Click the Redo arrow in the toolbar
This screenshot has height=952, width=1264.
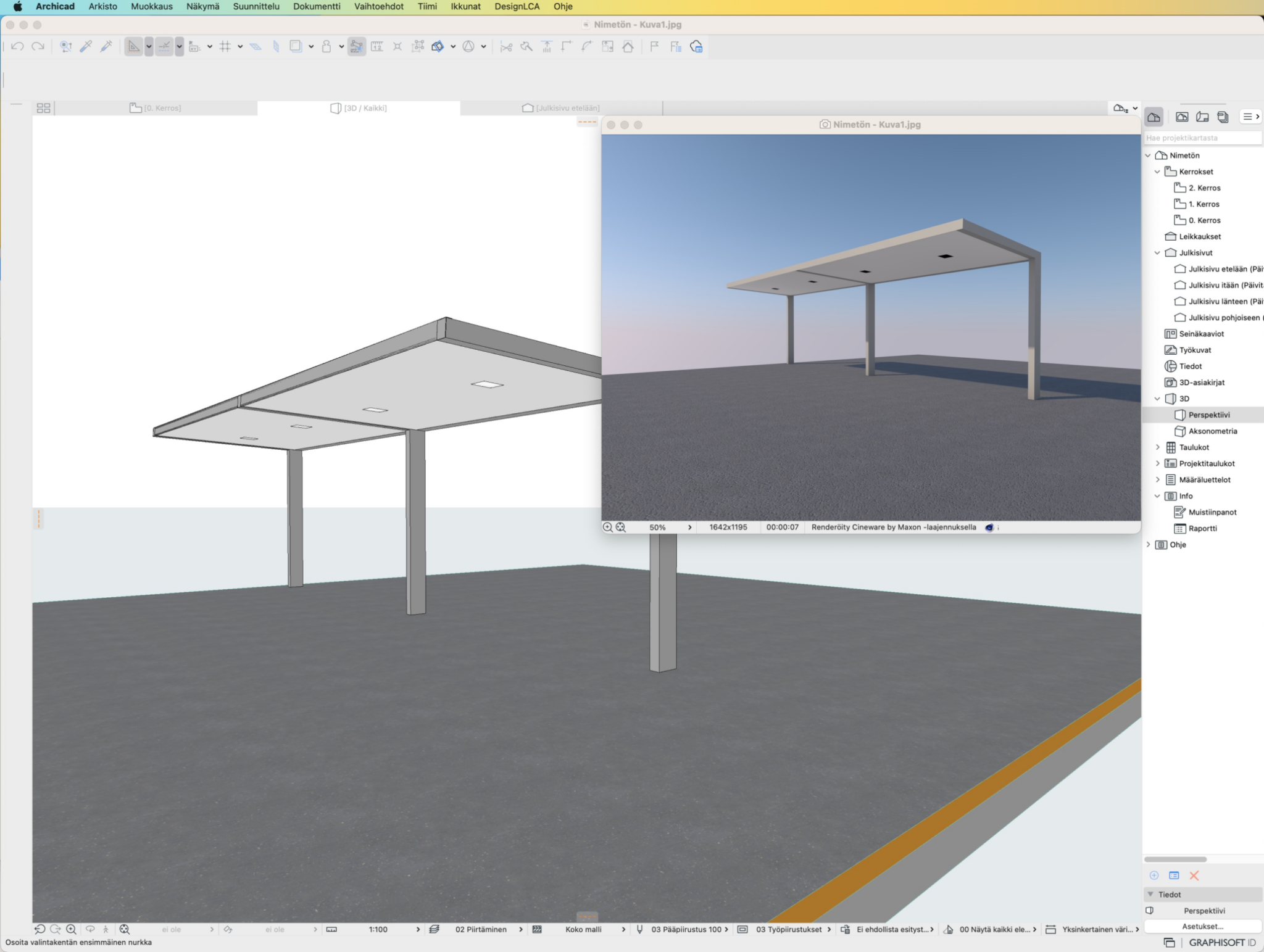tap(38, 46)
